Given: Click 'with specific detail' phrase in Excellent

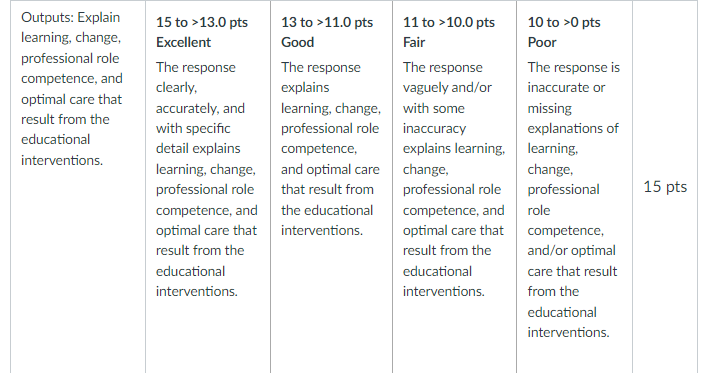Looking at the screenshot, I should (x=198, y=139).
